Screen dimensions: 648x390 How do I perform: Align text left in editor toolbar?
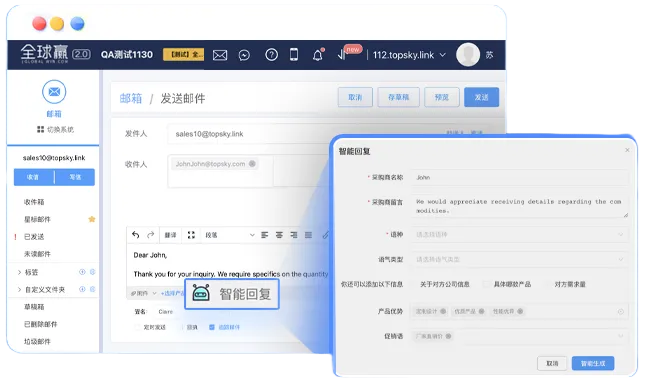pyautogui.click(x=264, y=235)
